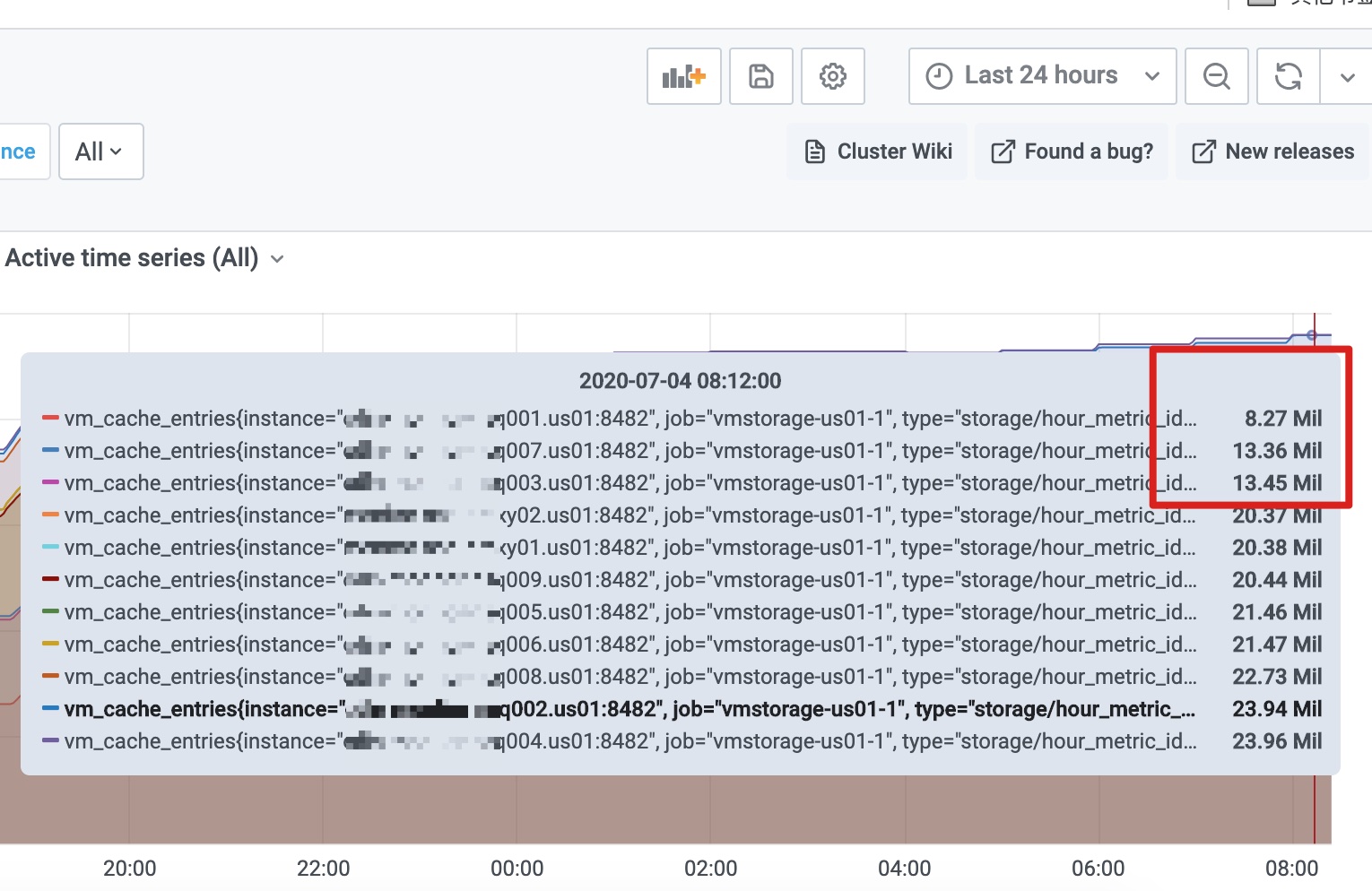Click the 20.44 Mil value

pyautogui.click(x=1277, y=580)
